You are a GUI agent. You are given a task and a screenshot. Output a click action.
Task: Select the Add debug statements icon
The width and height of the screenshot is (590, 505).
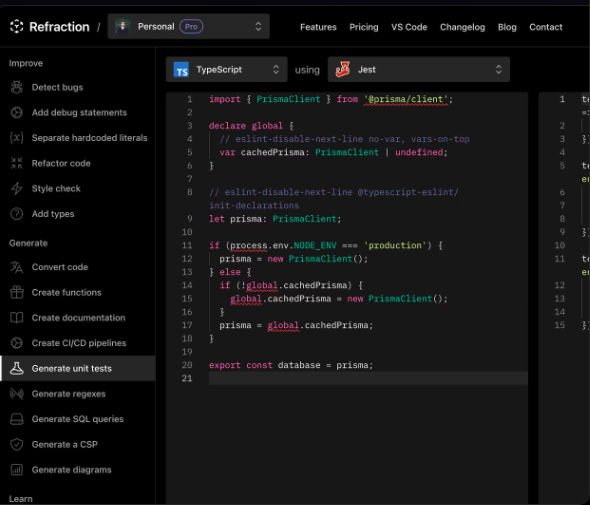pos(17,113)
